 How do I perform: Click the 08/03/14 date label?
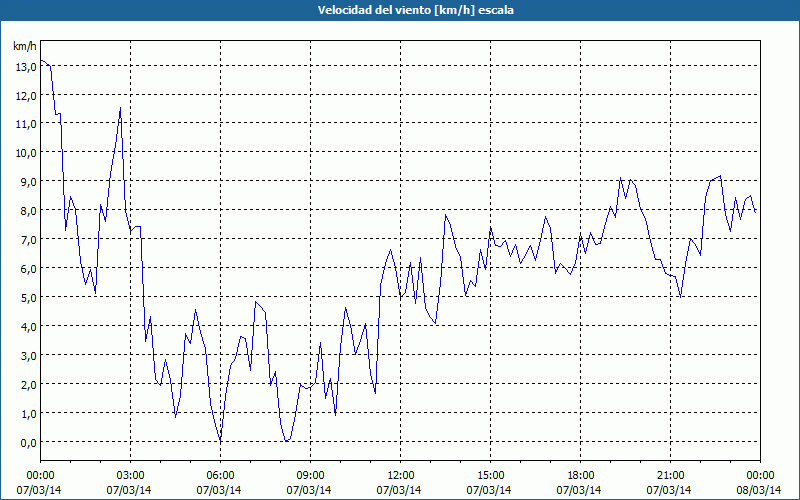[759, 490]
